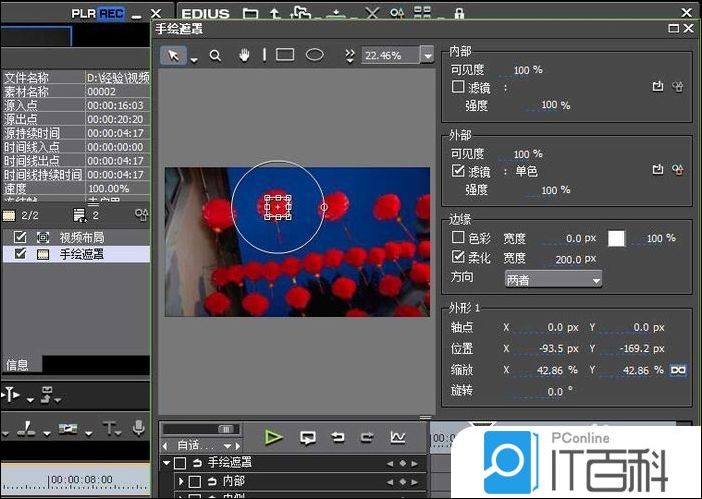Viewport: 702px width, 499px height.
Task: Enable the 内部 滤镜 checkbox
Action: pos(458,87)
